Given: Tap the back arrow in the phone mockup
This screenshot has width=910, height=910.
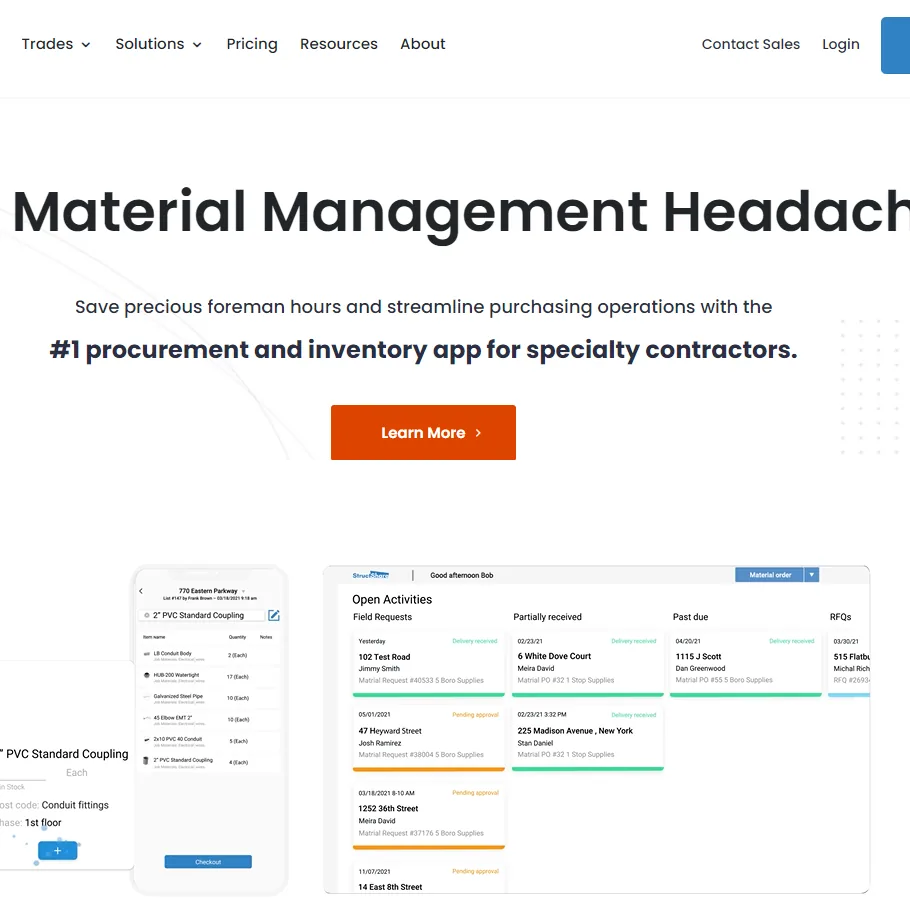Looking at the screenshot, I should point(141,591).
